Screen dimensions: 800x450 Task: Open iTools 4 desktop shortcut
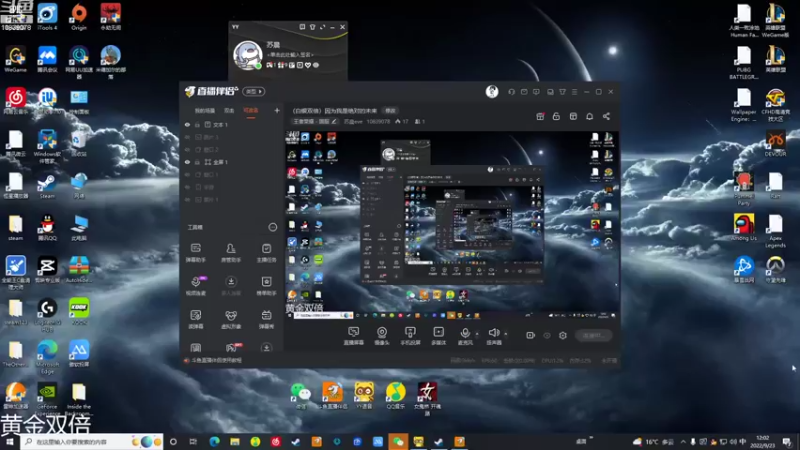(47, 17)
